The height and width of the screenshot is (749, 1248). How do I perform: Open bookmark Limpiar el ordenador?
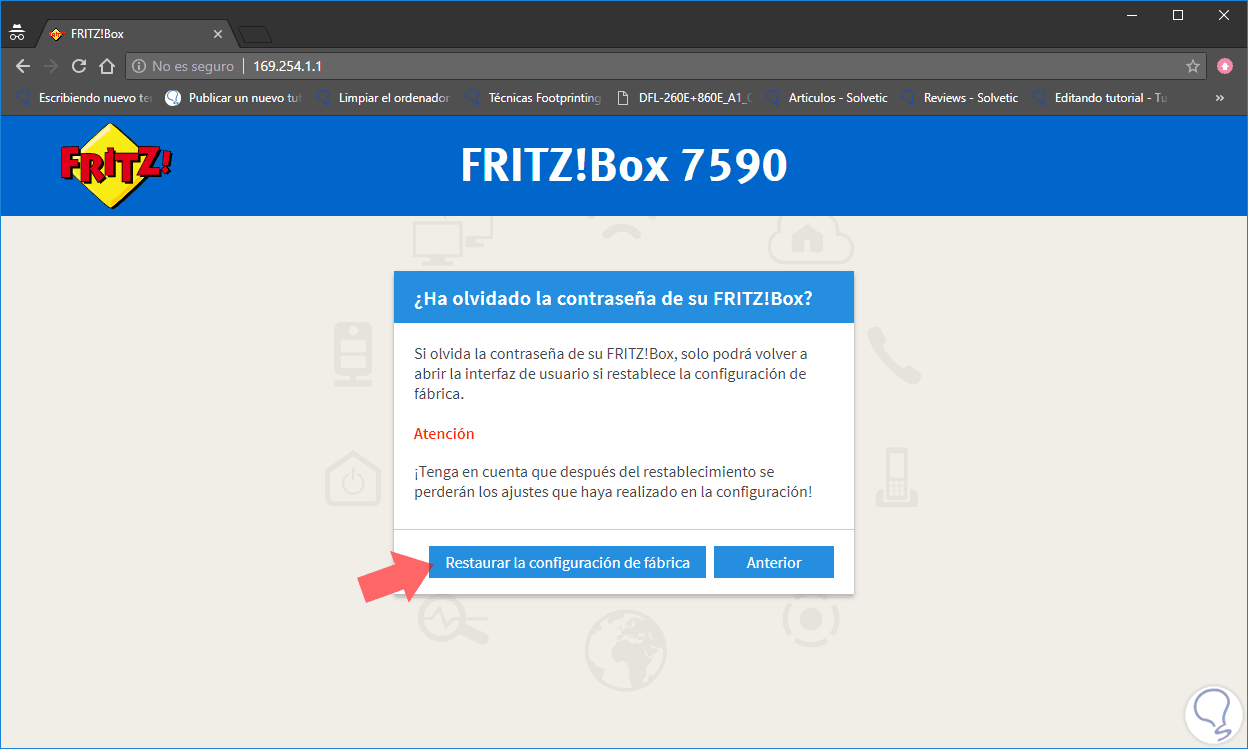[x=383, y=98]
